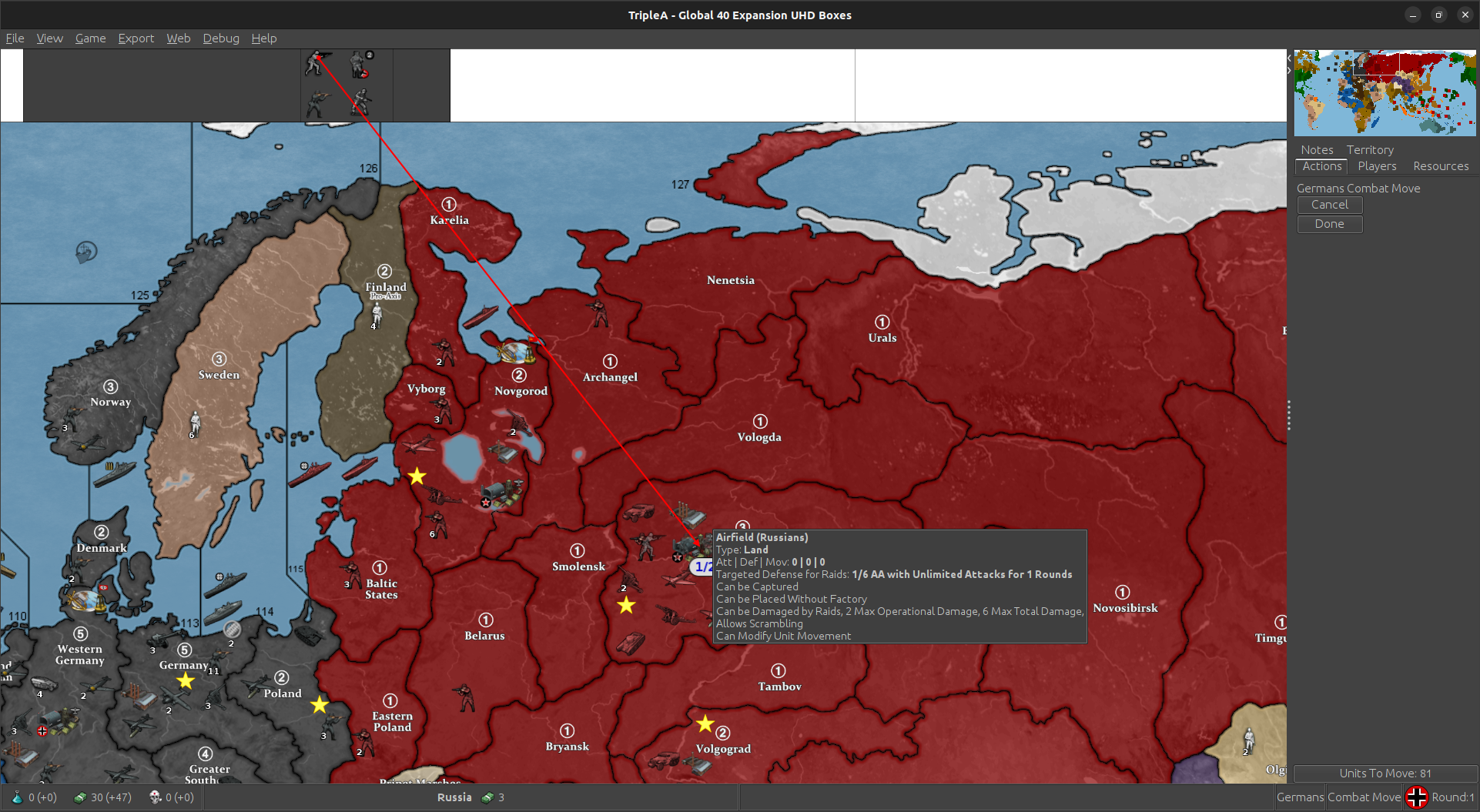Click the Russian armored car near Moscow

point(638,512)
